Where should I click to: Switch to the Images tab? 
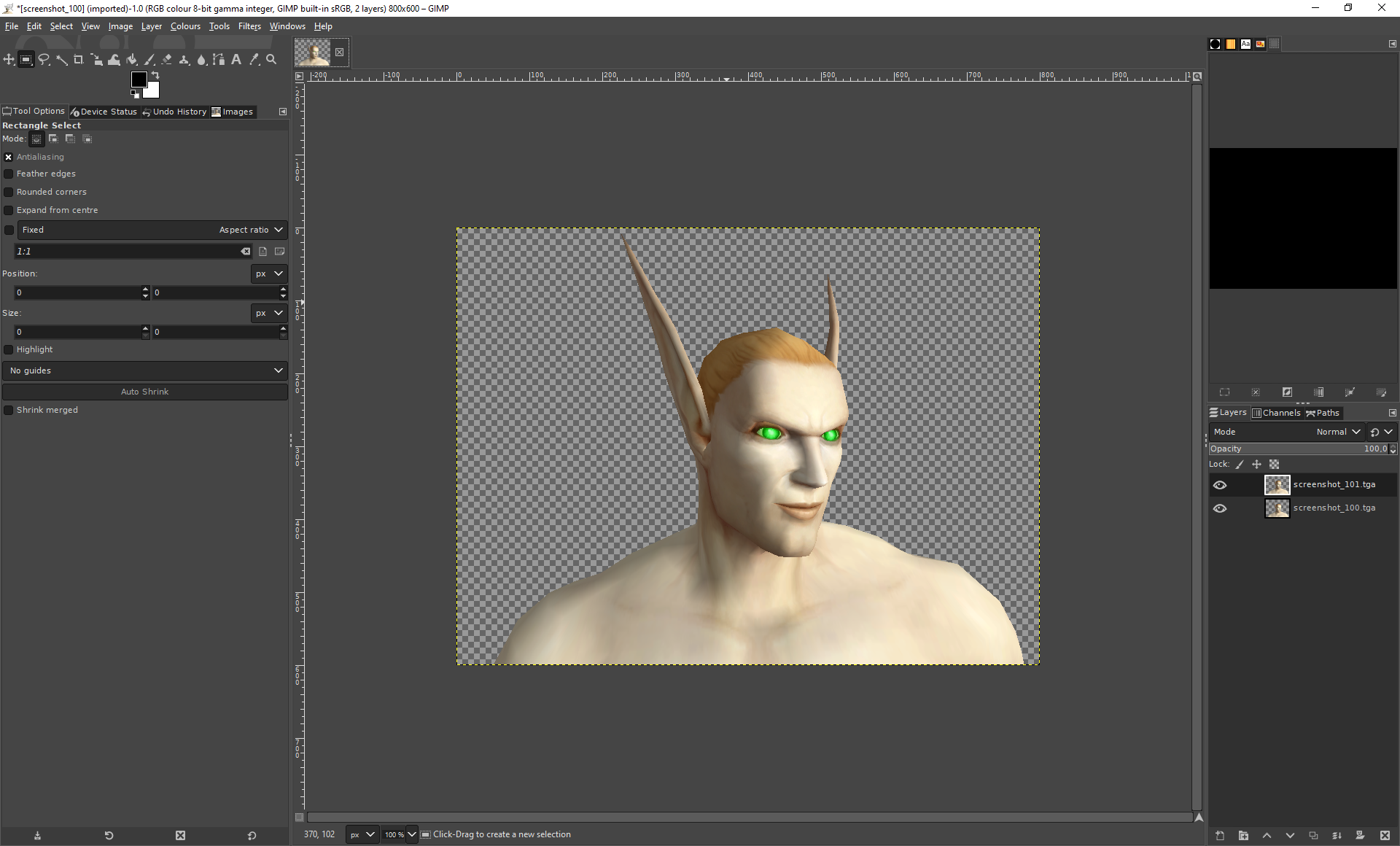pyautogui.click(x=233, y=112)
